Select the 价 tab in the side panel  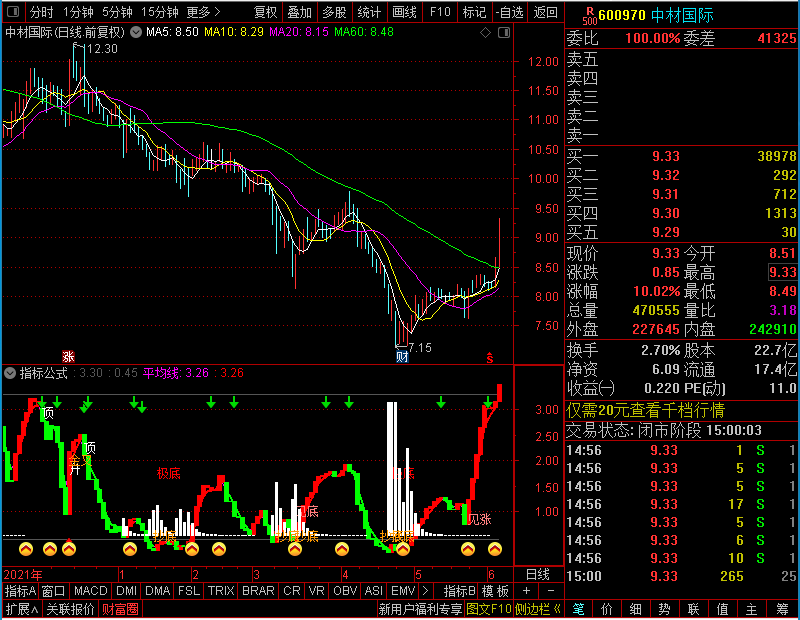pos(607,609)
